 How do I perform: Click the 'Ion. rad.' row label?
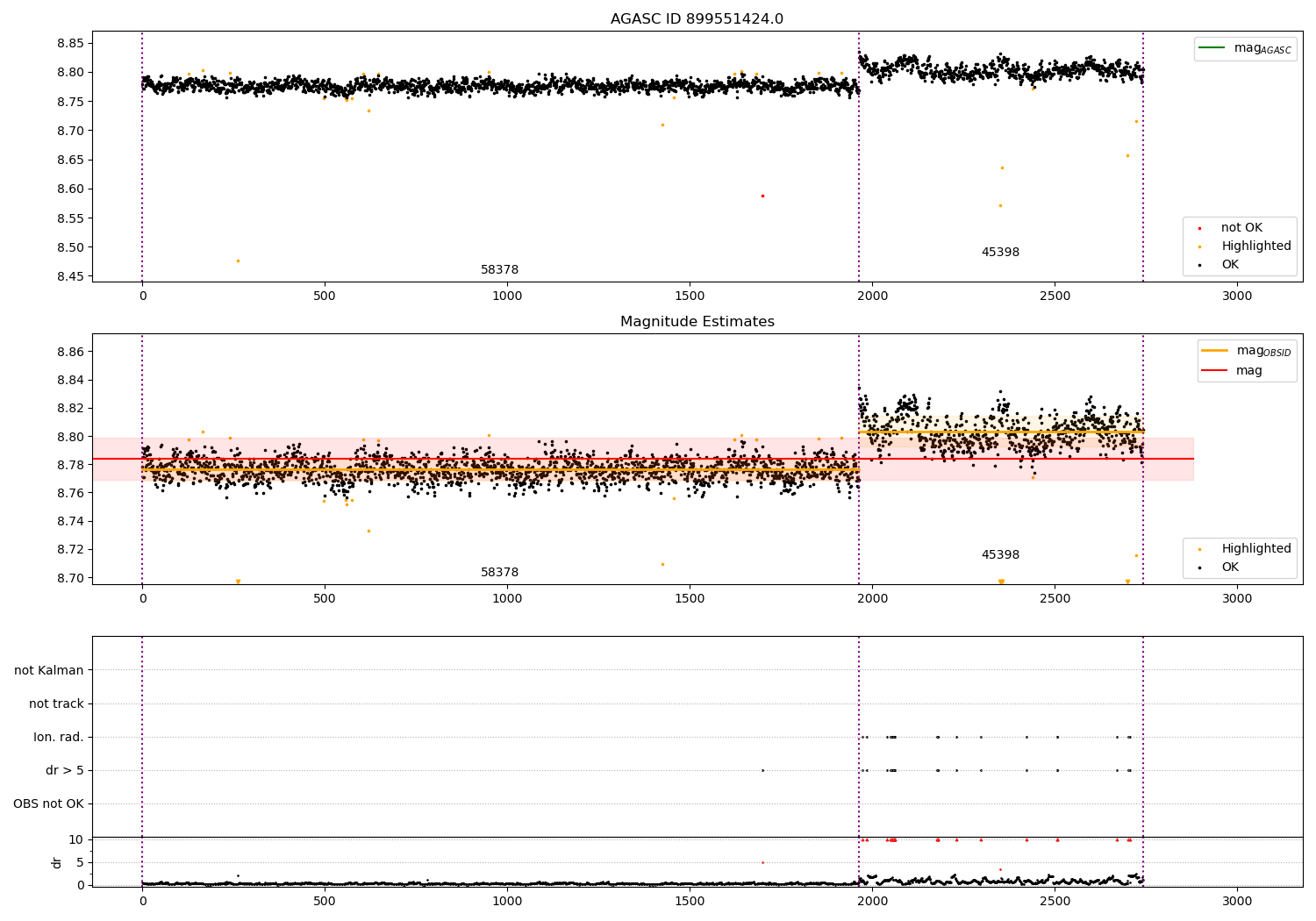click(x=59, y=737)
